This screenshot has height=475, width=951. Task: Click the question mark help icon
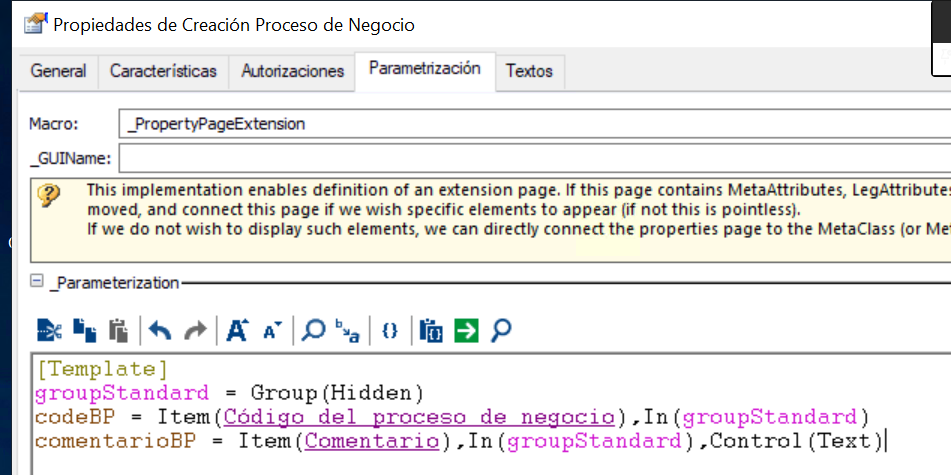coord(49,196)
